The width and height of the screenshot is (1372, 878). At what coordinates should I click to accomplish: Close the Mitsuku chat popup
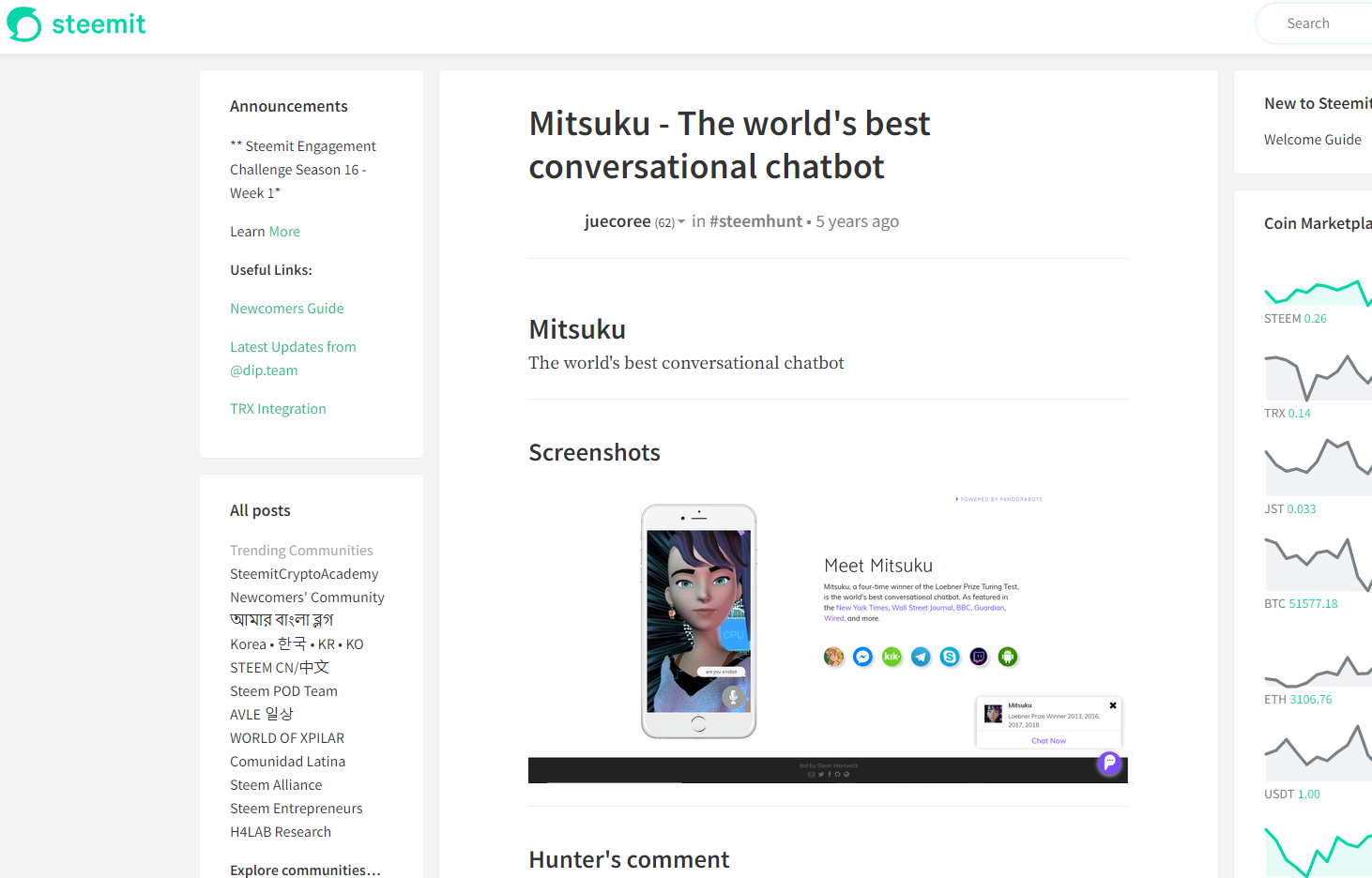(1113, 705)
